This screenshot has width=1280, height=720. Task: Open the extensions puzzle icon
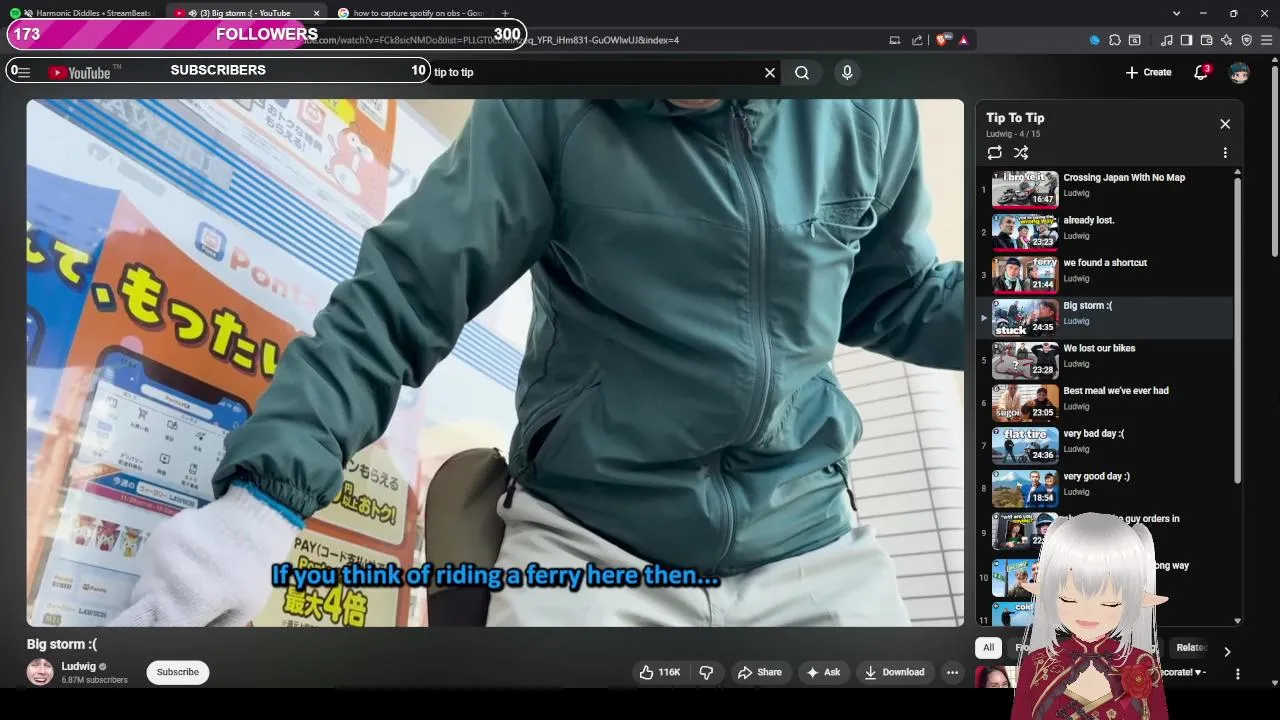[1115, 40]
